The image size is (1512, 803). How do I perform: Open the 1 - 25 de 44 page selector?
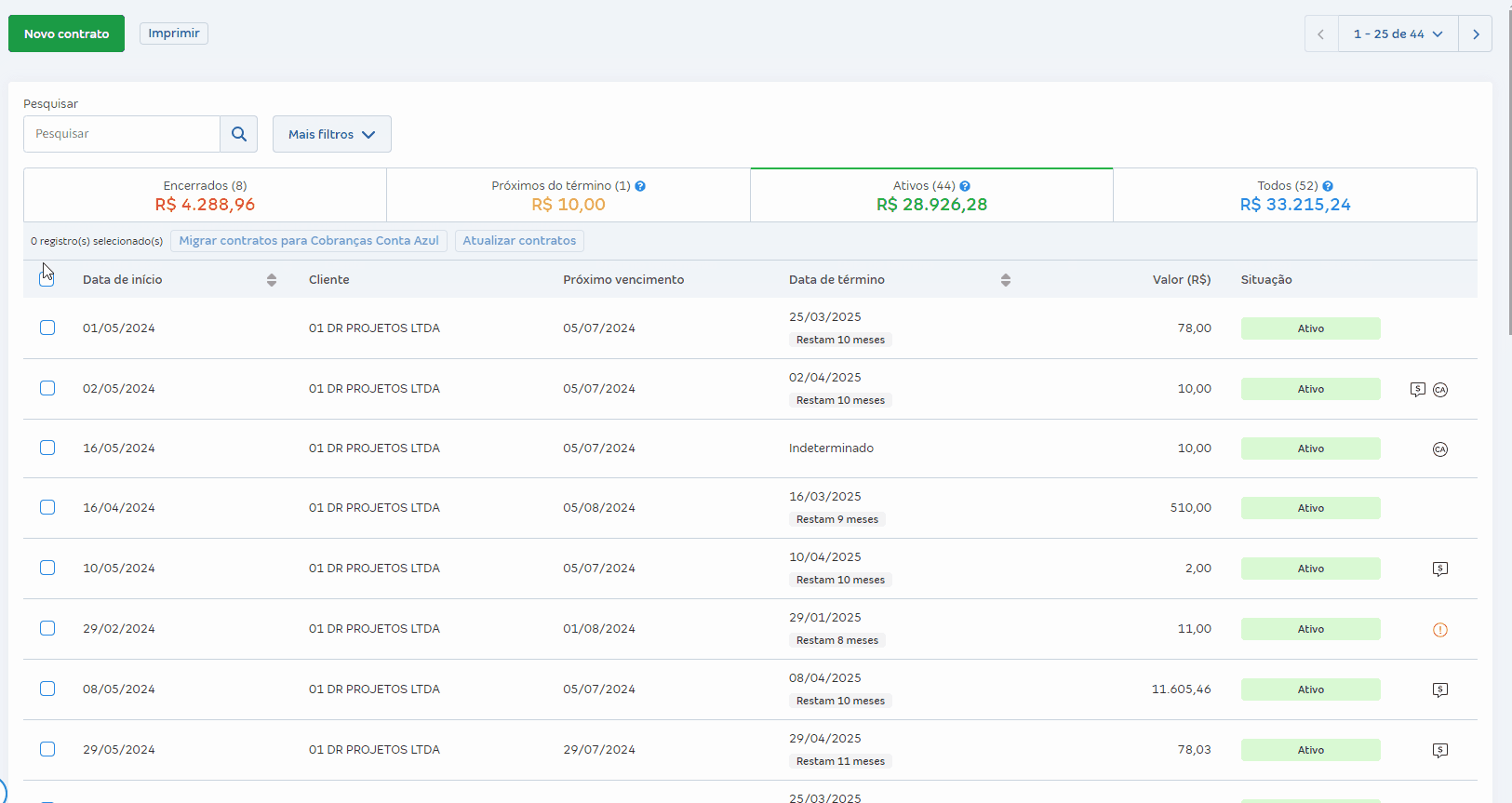coord(1398,34)
